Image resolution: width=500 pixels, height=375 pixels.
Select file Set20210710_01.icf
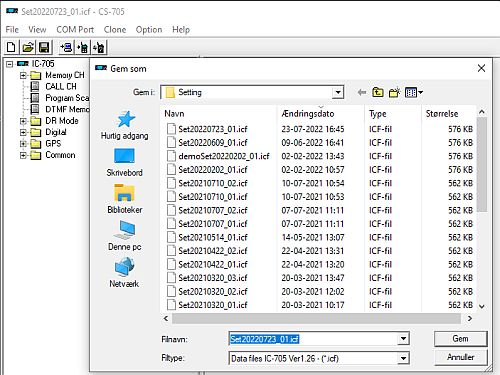point(213,197)
